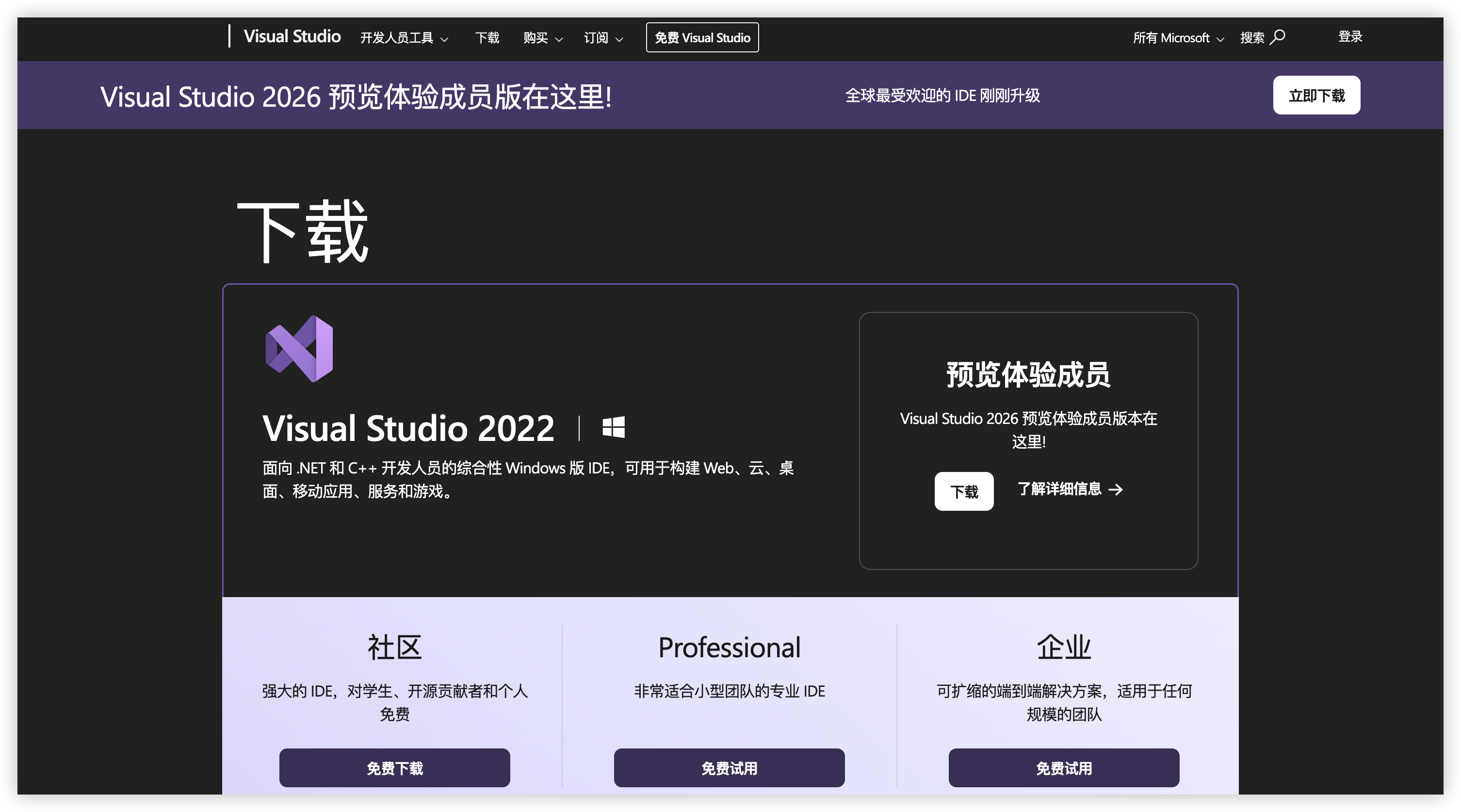Click 免费试用 under 企业 edition

pos(1063,768)
